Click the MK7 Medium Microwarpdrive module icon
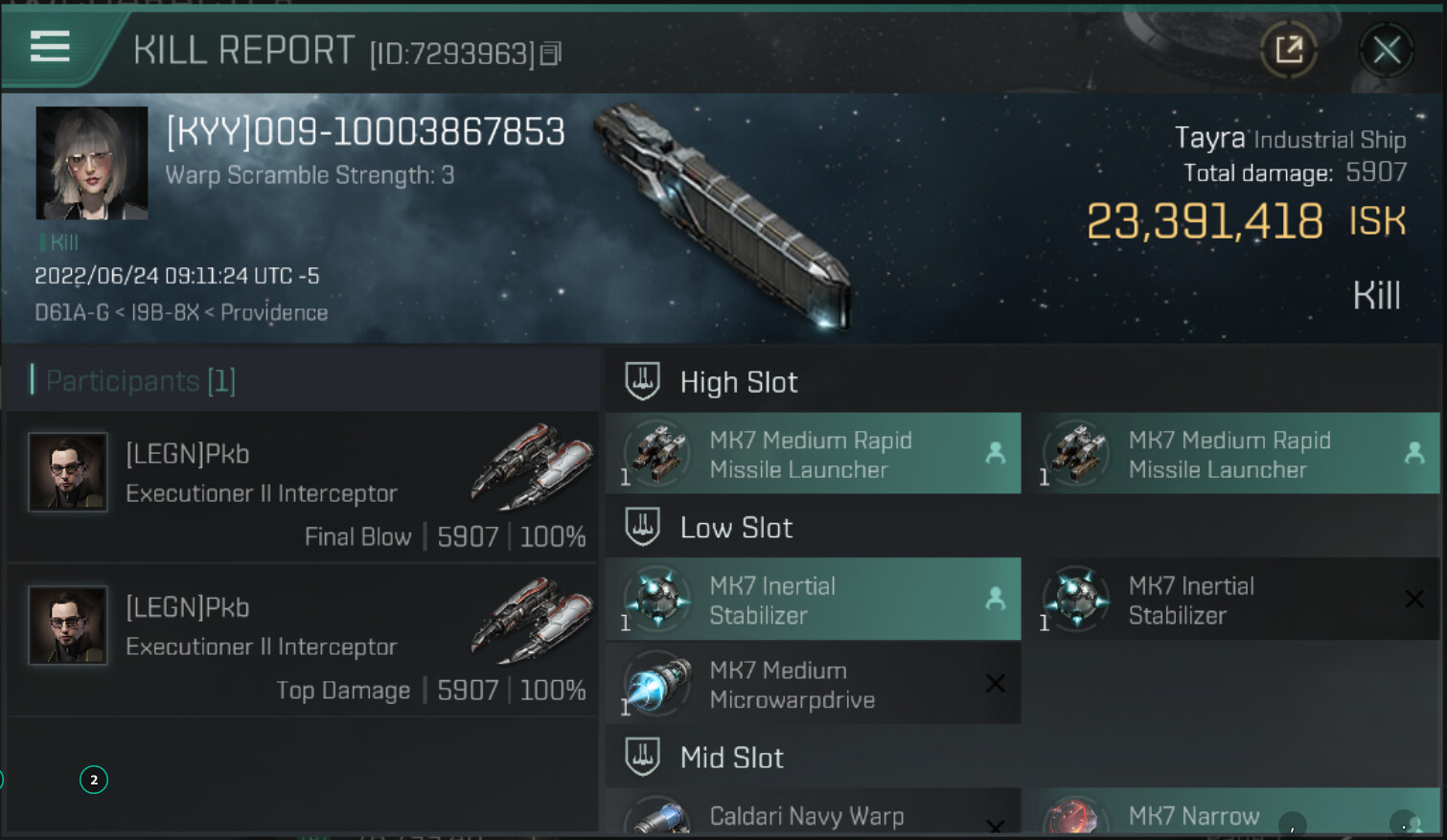The image size is (1447, 840). click(x=657, y=684)
